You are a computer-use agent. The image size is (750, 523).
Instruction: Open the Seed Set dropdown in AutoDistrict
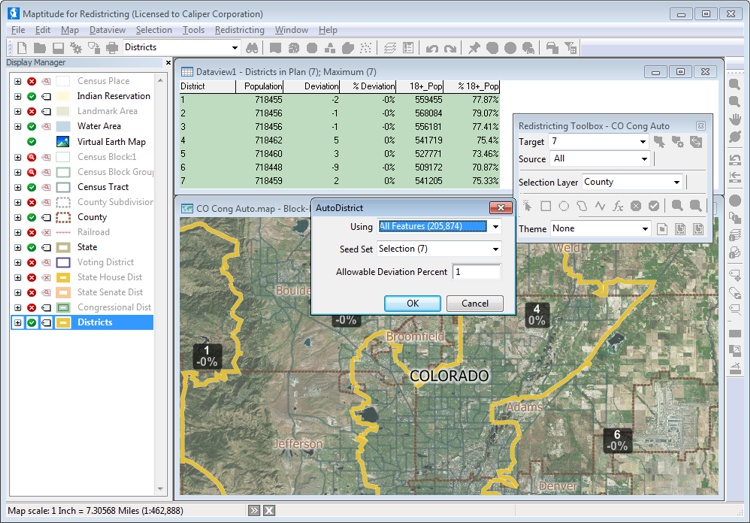pyautogui.click(x=494, y=249)
